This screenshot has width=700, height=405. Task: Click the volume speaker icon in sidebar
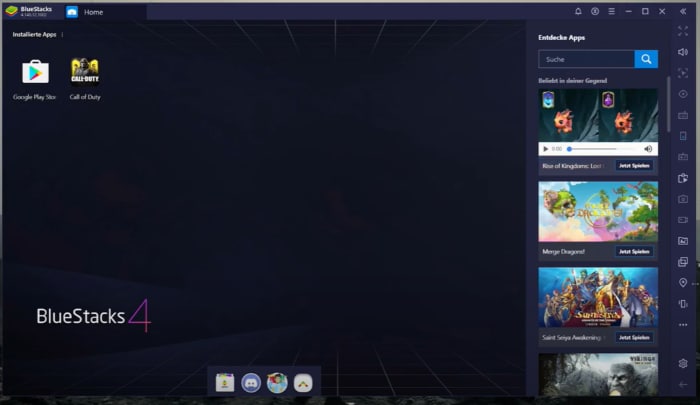[683, 52]
